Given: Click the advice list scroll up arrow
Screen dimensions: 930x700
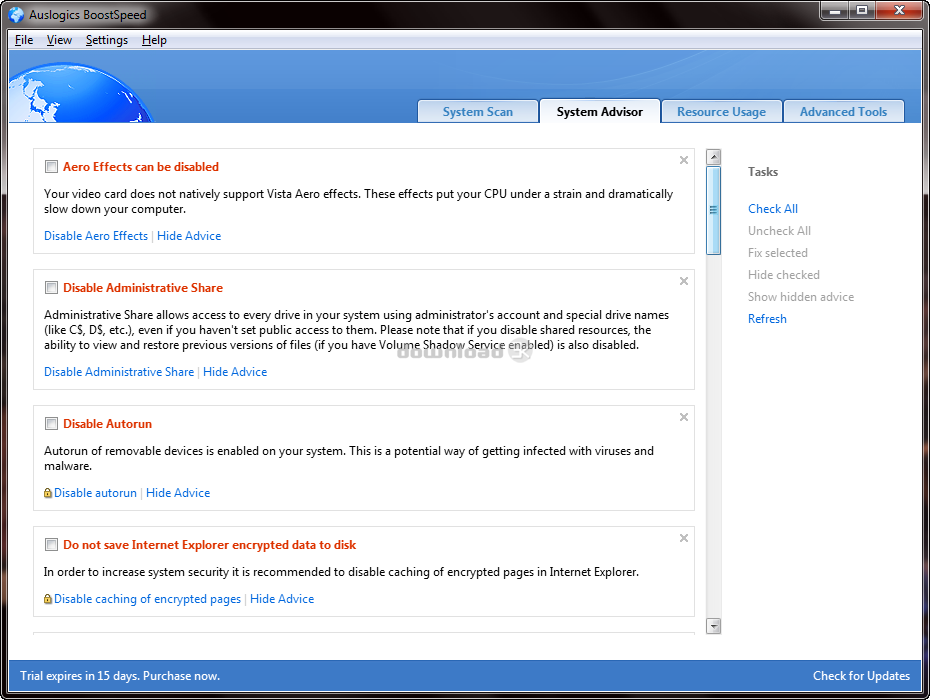Looking at the screenshot, I should point(714,157).
